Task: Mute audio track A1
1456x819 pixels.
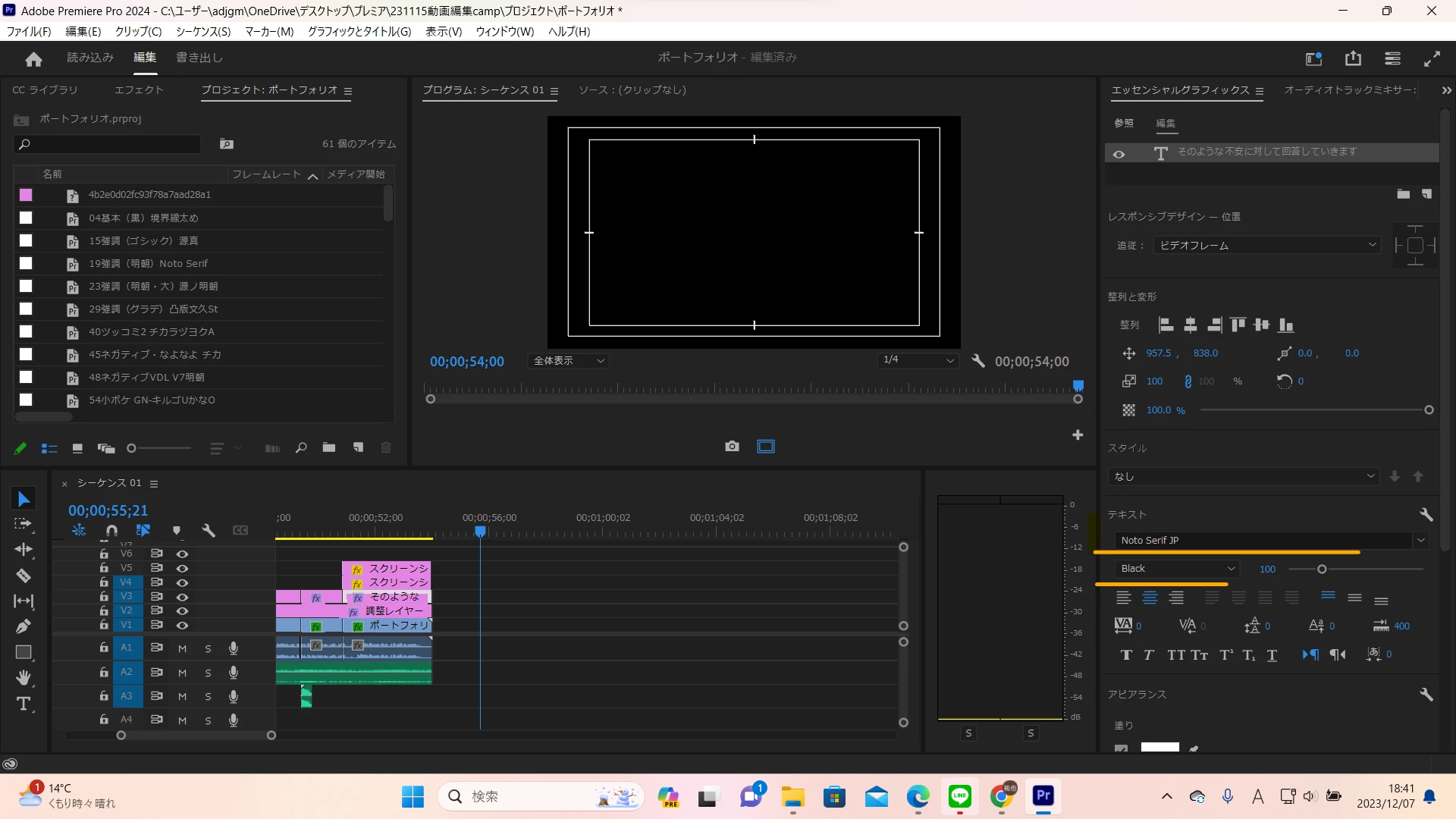Action: 182,648
